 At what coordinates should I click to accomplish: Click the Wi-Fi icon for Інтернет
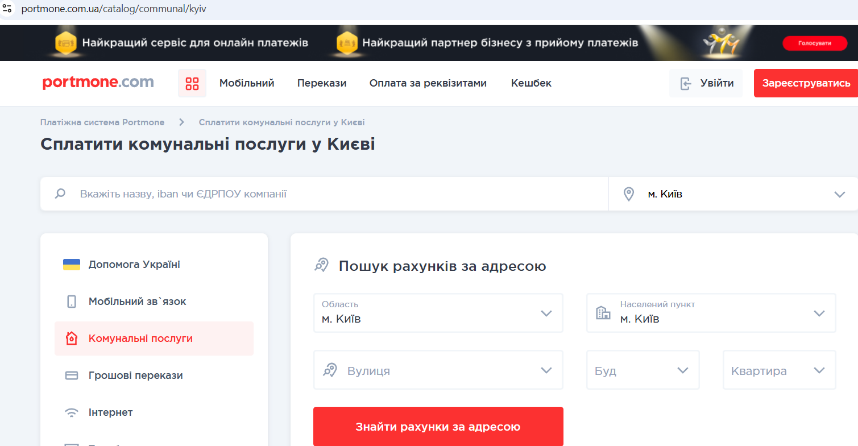[72, 412]
